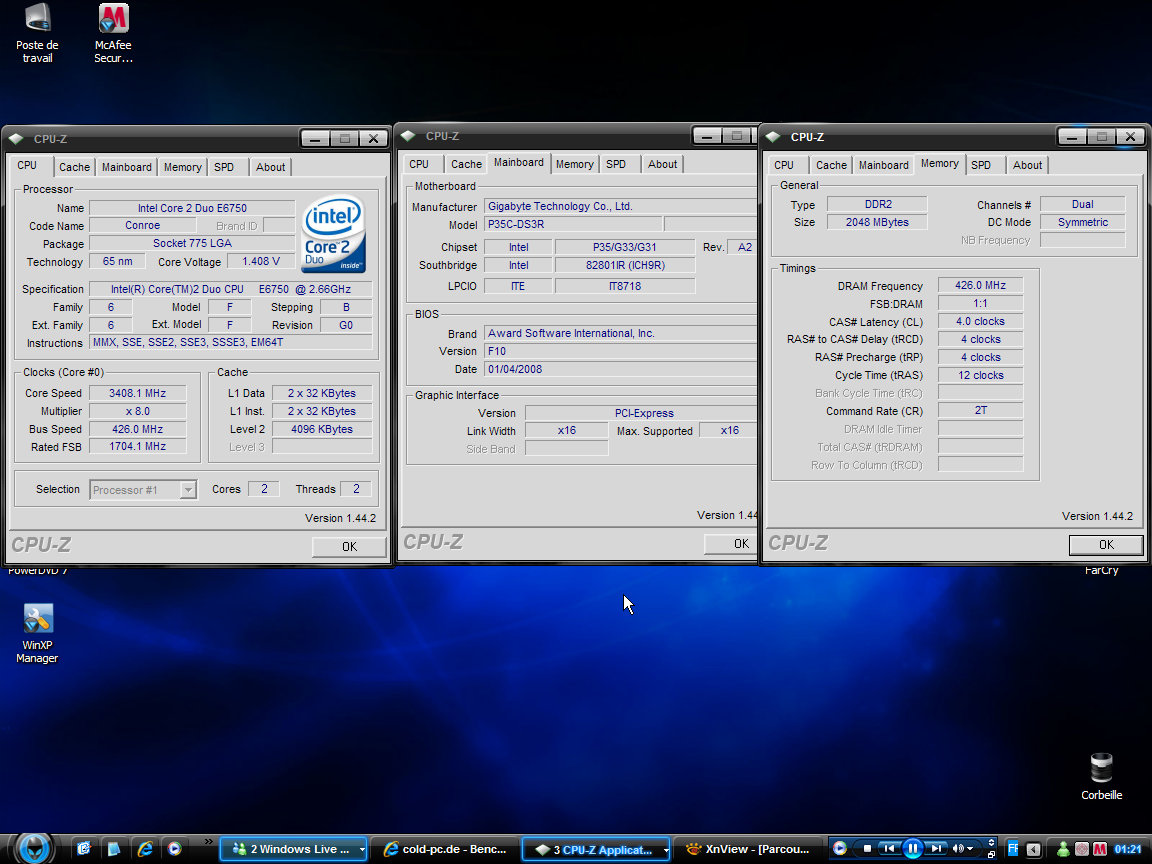Open the Corbeille recycle bin

pos(1101,777)
